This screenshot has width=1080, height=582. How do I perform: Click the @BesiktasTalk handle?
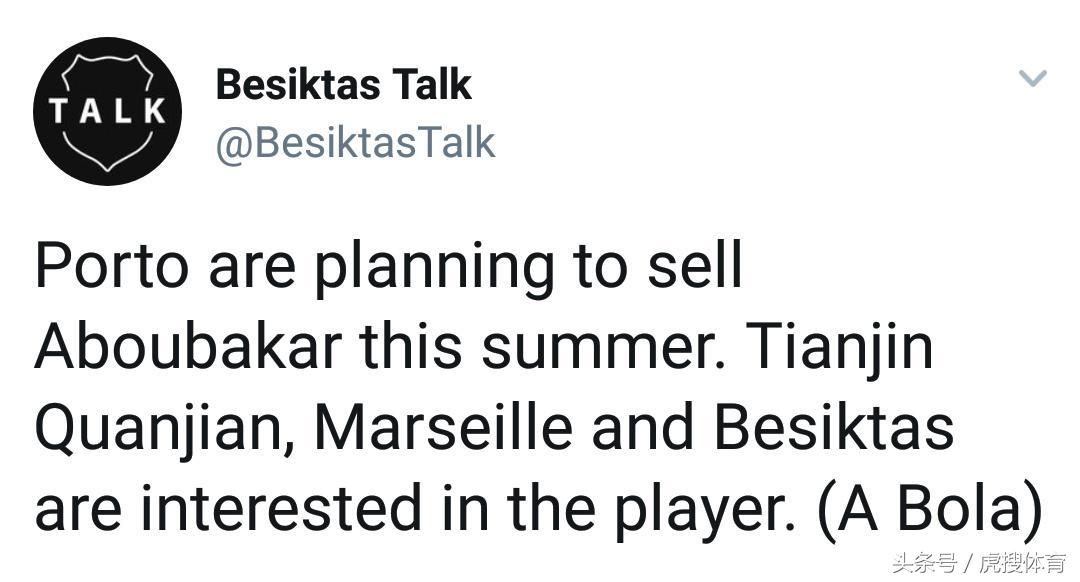355,143
